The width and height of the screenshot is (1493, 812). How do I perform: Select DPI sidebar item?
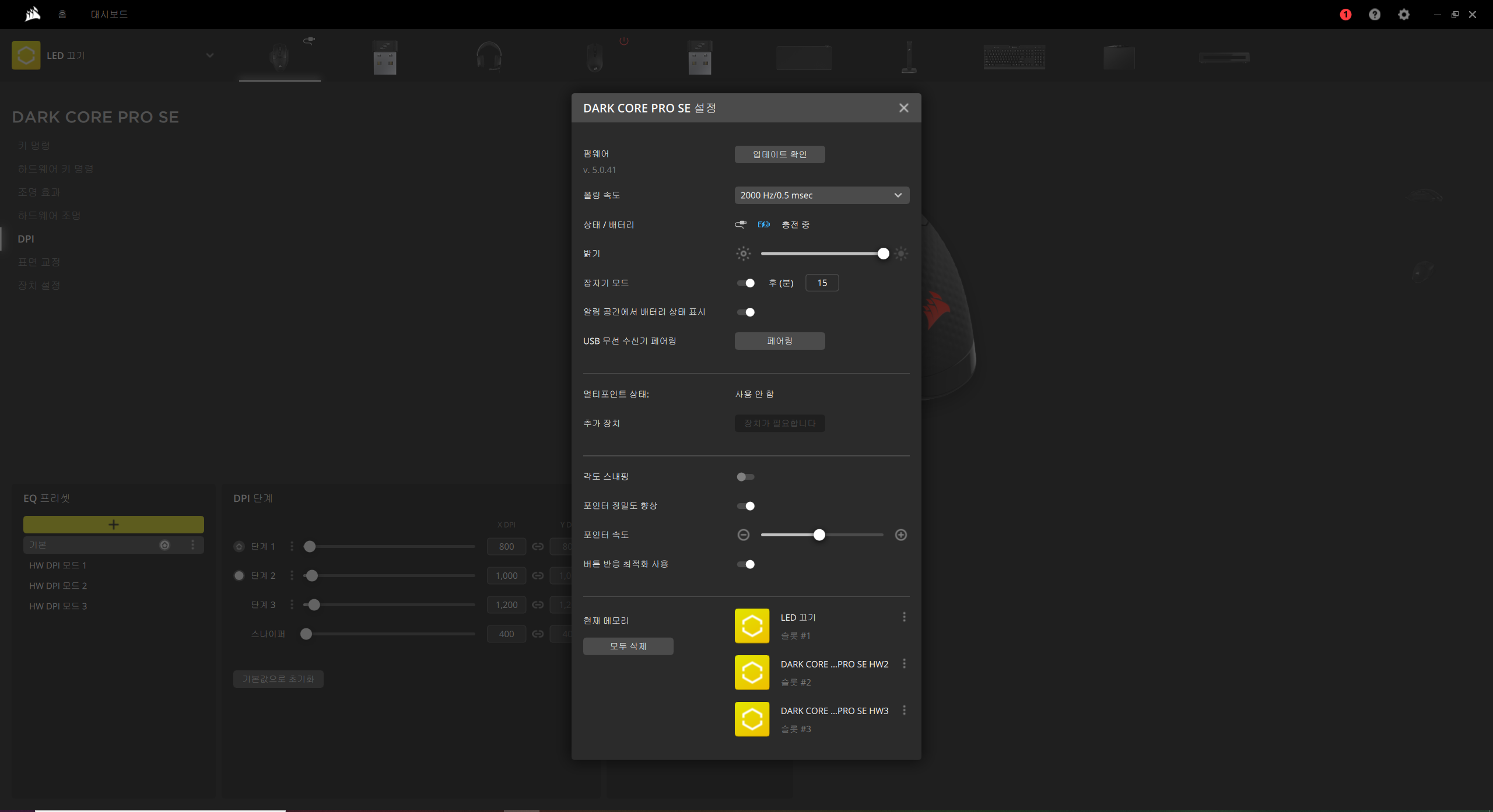(26, 239)
